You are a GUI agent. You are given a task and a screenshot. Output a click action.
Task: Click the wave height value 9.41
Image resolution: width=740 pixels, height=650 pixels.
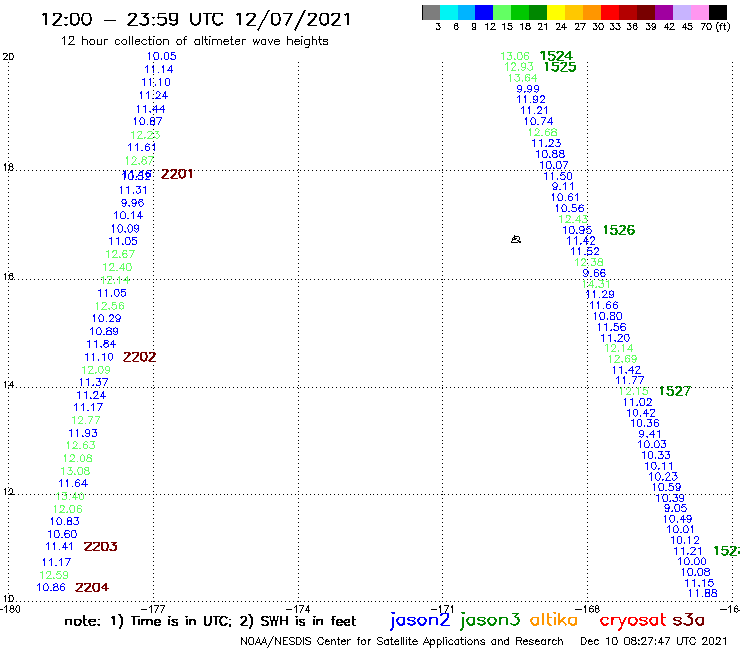[650, 434]
